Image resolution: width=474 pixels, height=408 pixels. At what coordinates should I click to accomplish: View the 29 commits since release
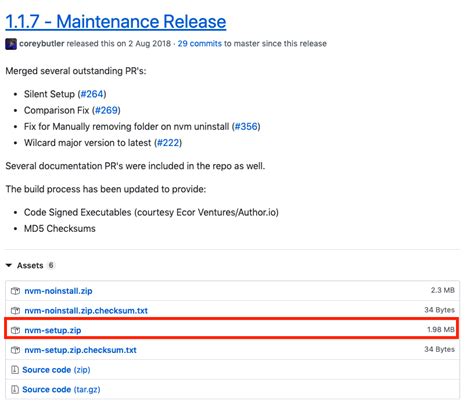tap(199, 44)
